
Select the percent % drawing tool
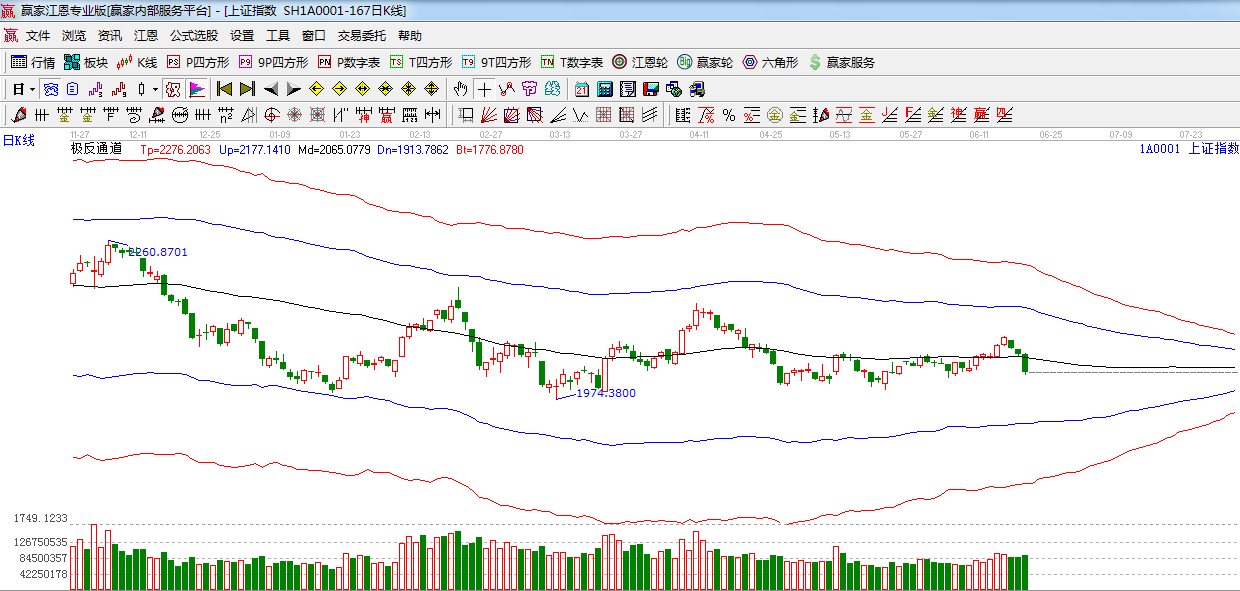[729, 115]
